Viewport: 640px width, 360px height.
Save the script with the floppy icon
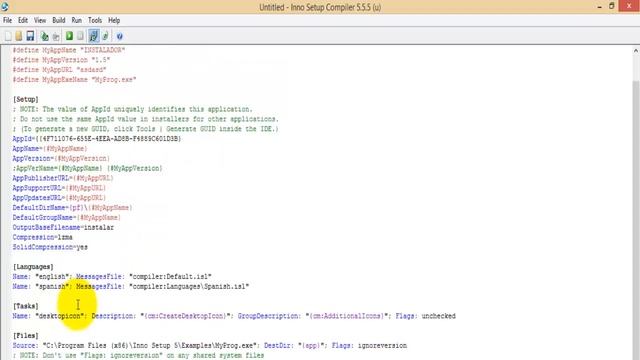click(x=30, y=36)
